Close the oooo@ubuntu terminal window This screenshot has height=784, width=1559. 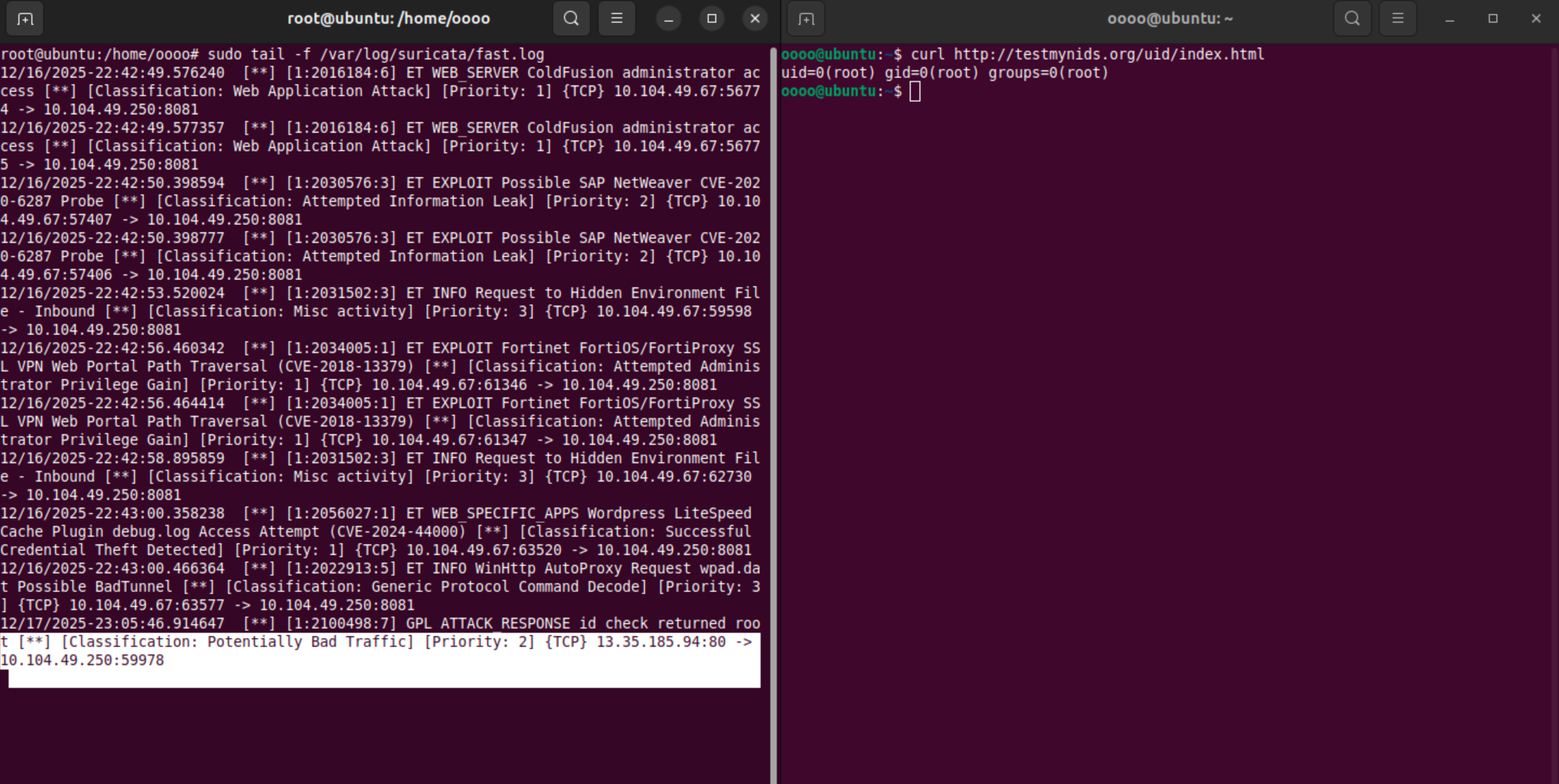point(1536,19)
